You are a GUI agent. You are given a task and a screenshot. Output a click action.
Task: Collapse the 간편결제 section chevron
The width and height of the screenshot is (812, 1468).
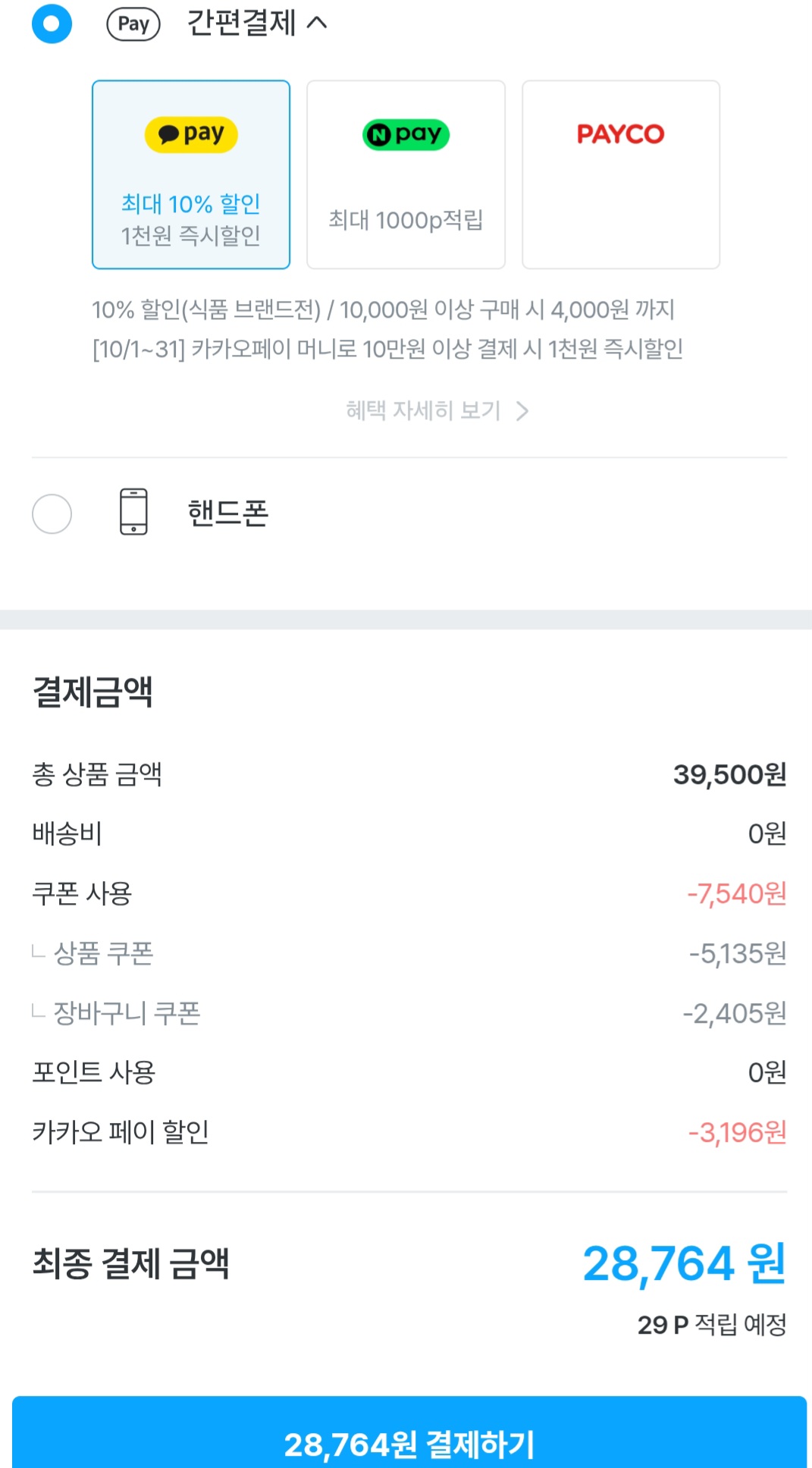click(317, 24)
